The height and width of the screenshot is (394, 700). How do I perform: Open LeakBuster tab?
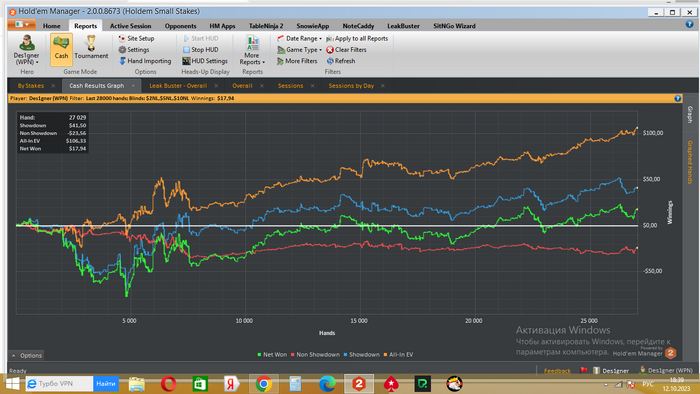[x=403, y=26]
